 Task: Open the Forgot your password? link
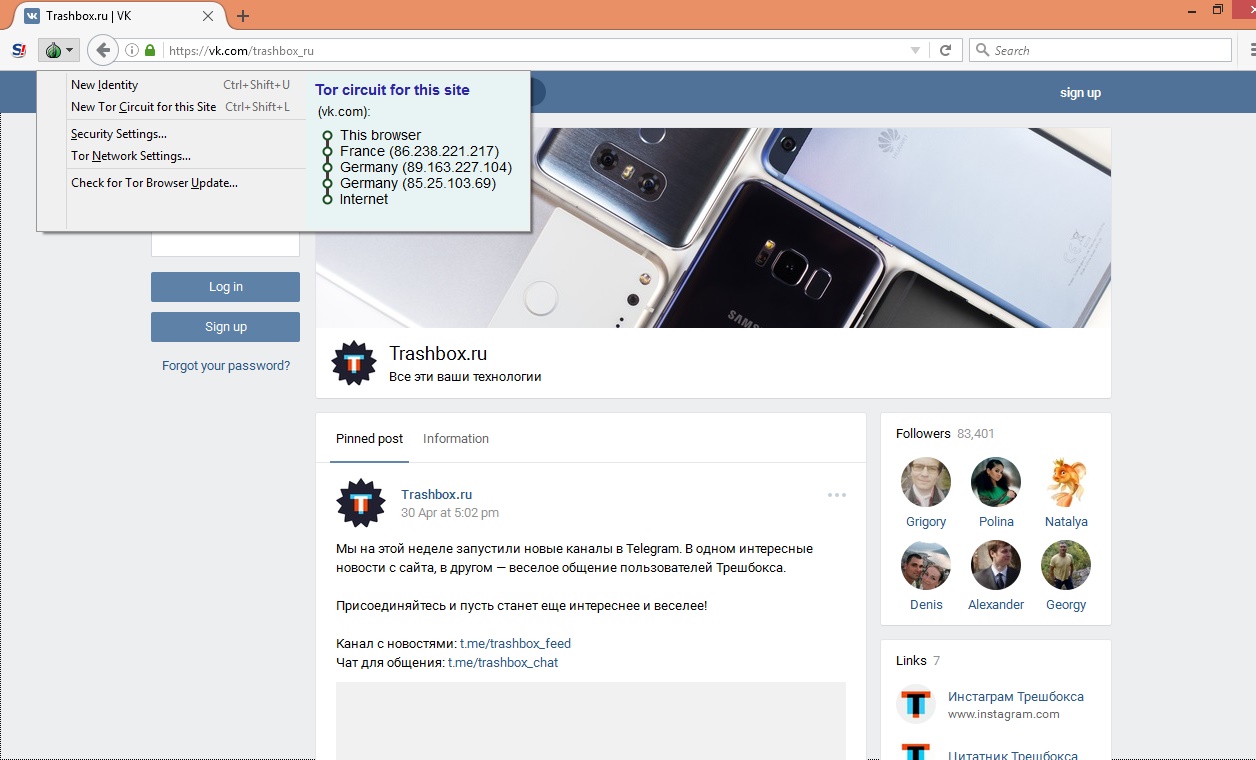(226, 366)
